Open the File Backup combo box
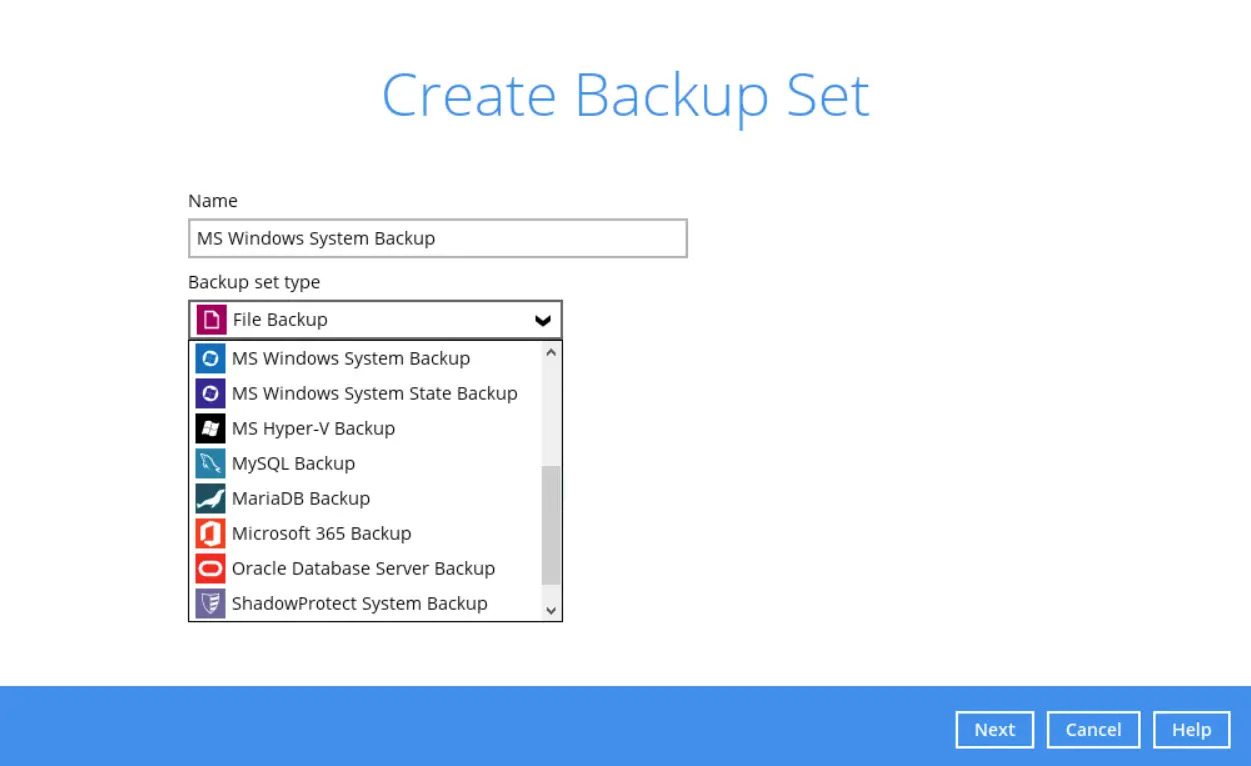This screenshot has width=1251, height=766. (375, 320)
